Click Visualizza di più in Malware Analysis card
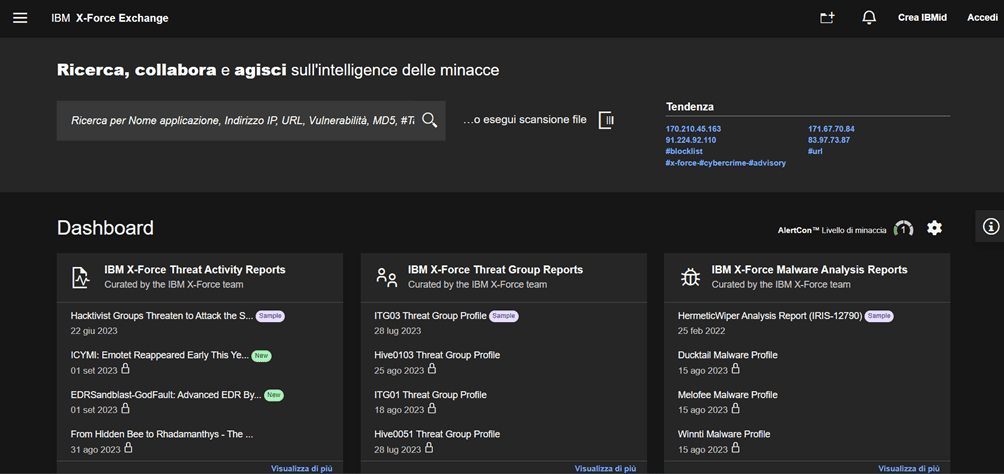 click(909, 469)
